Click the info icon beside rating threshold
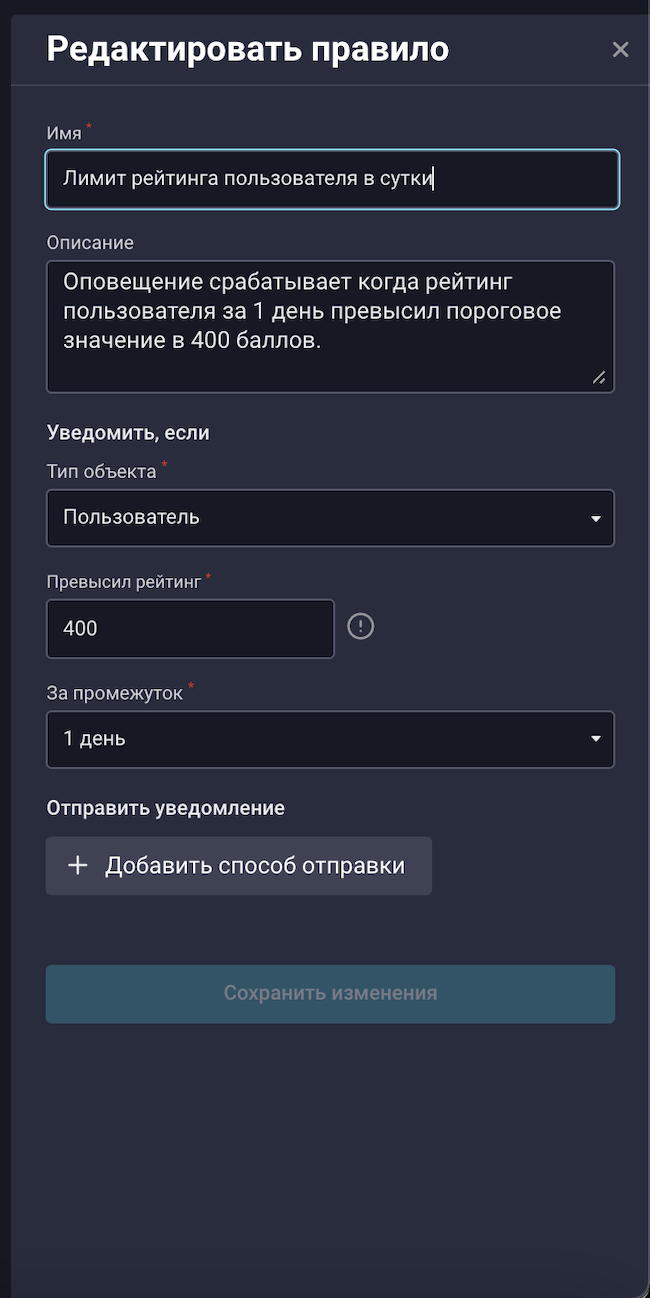 tap(360, 627)
